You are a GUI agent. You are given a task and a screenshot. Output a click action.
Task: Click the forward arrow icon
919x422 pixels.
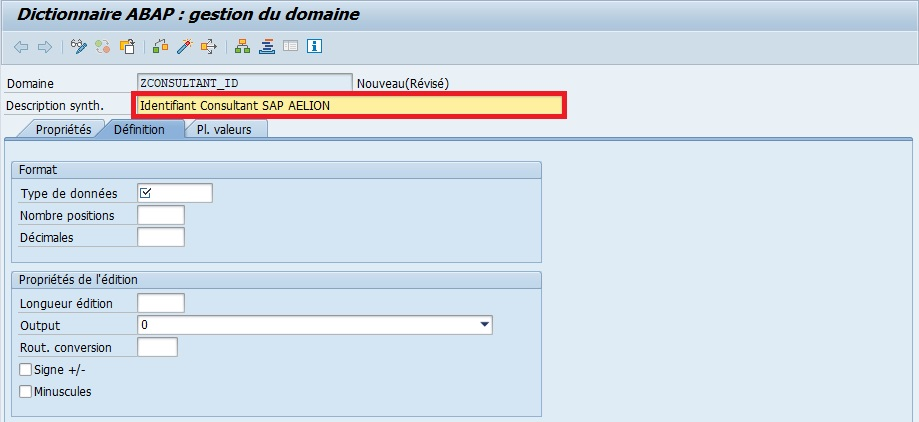pos(44,46)
